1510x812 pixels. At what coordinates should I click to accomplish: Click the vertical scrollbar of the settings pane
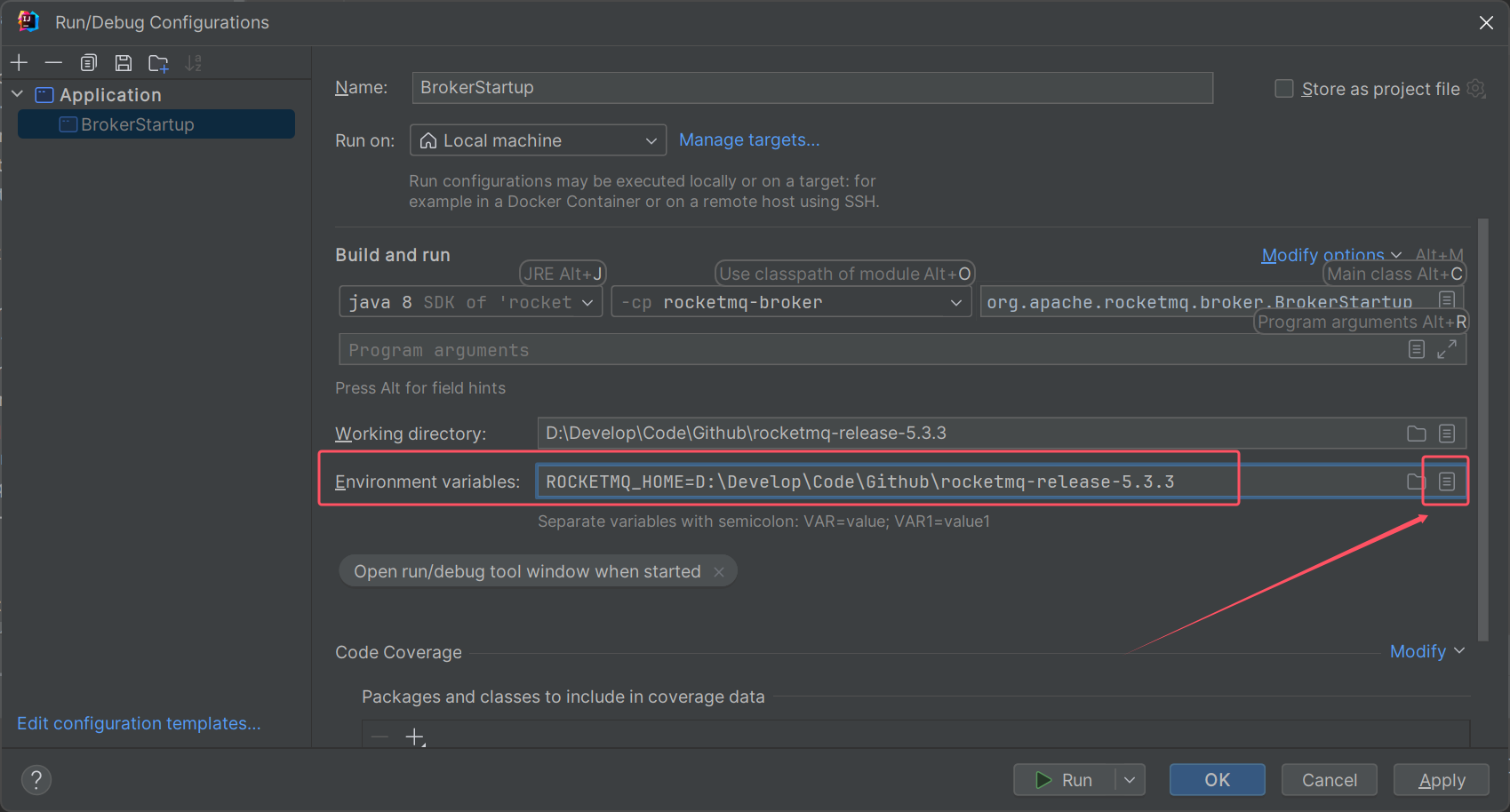pyautogui.click(x=1482, y=429)
